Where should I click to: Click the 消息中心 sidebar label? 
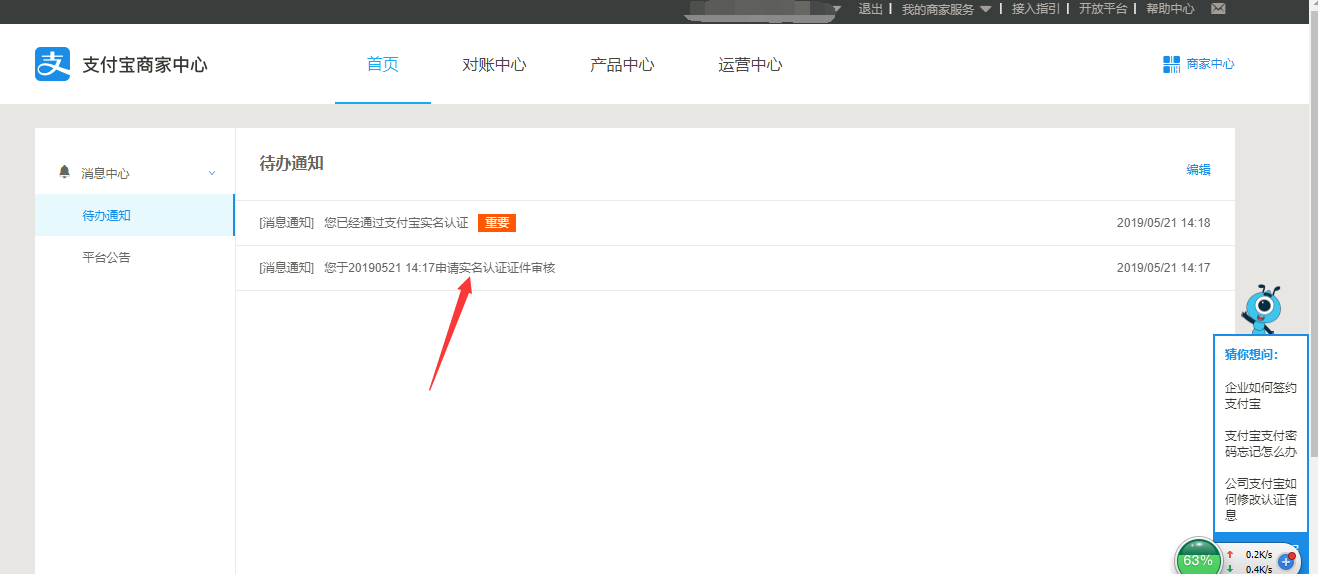point(106,173)
